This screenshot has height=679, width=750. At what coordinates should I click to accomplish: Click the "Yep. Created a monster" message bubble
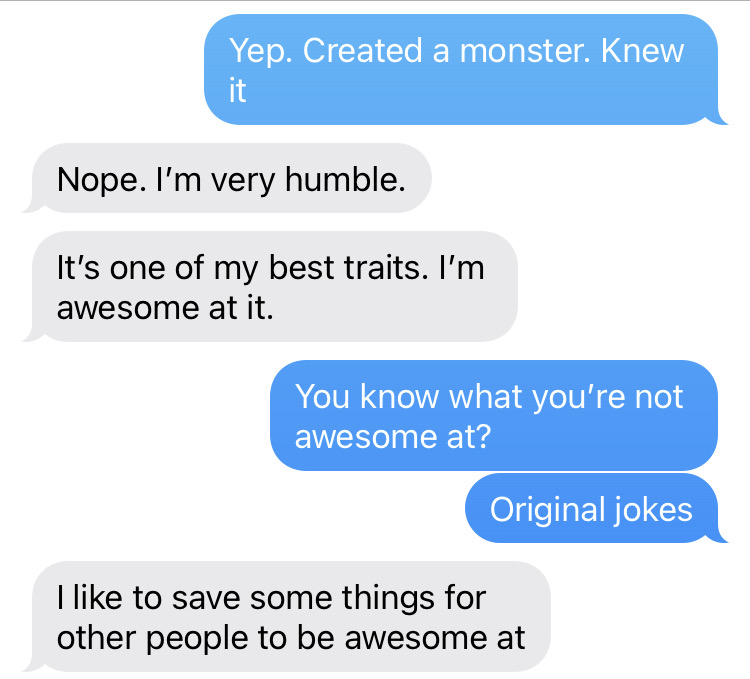(x=460, y=70)
